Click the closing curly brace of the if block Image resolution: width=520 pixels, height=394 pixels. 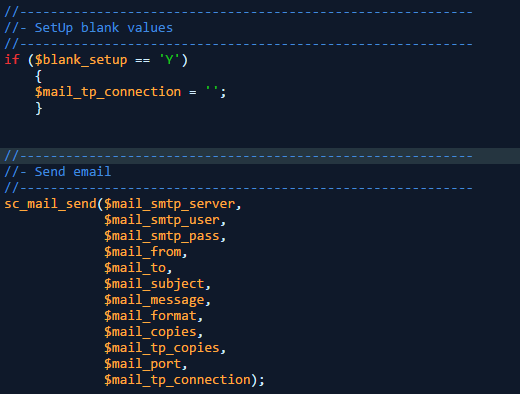[39, 108]
